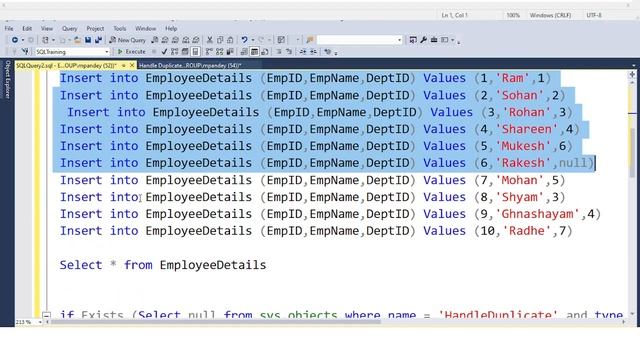Open the editor zoom 213% dropdown
Screen dimensions: 640x360
(40, 322)
